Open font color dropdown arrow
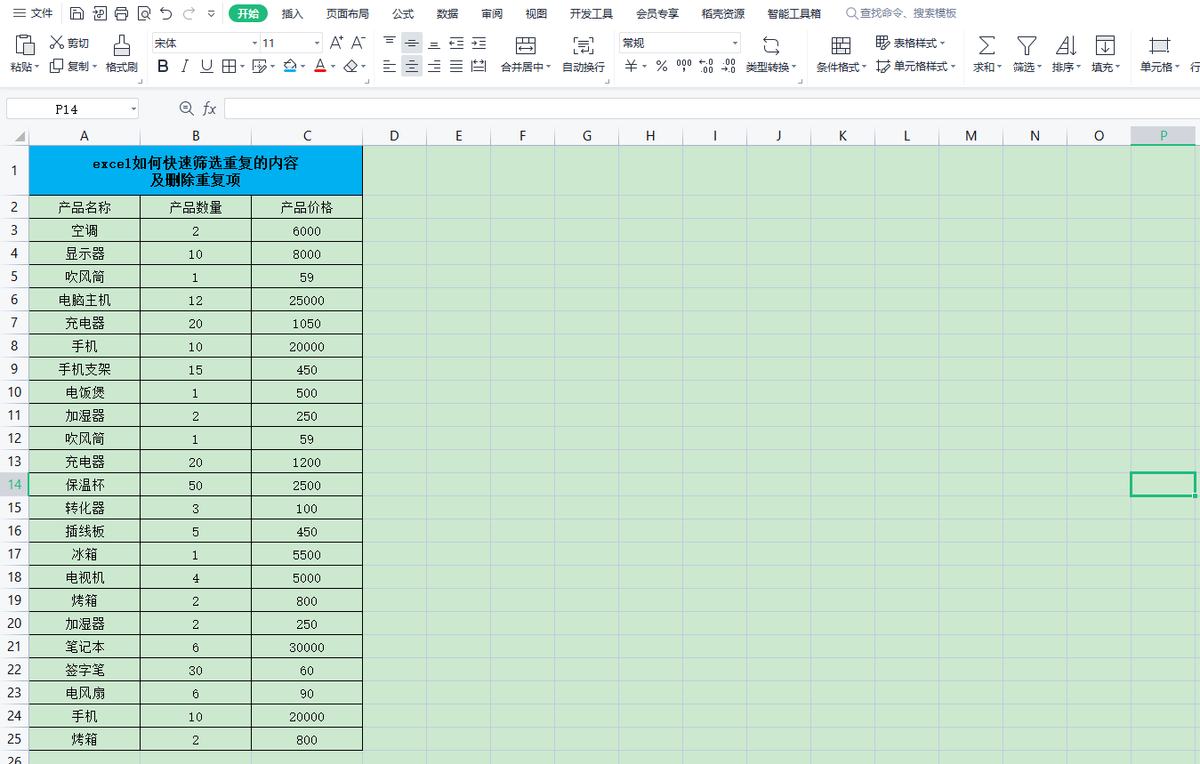 [x=333, y=67]
